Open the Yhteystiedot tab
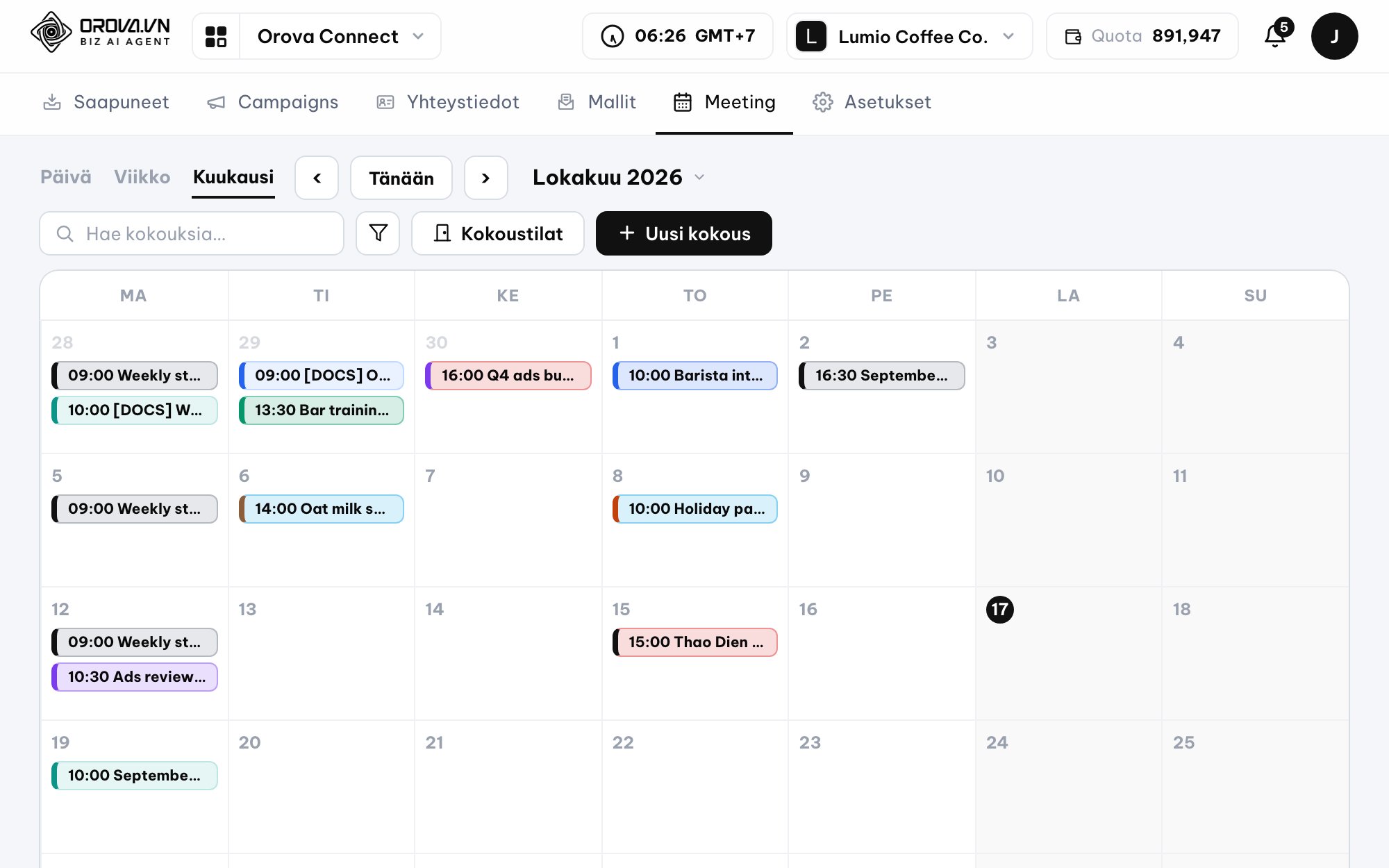Image resolution: width=1389 pixels, height=868 pixels. (x=447, y=102)
